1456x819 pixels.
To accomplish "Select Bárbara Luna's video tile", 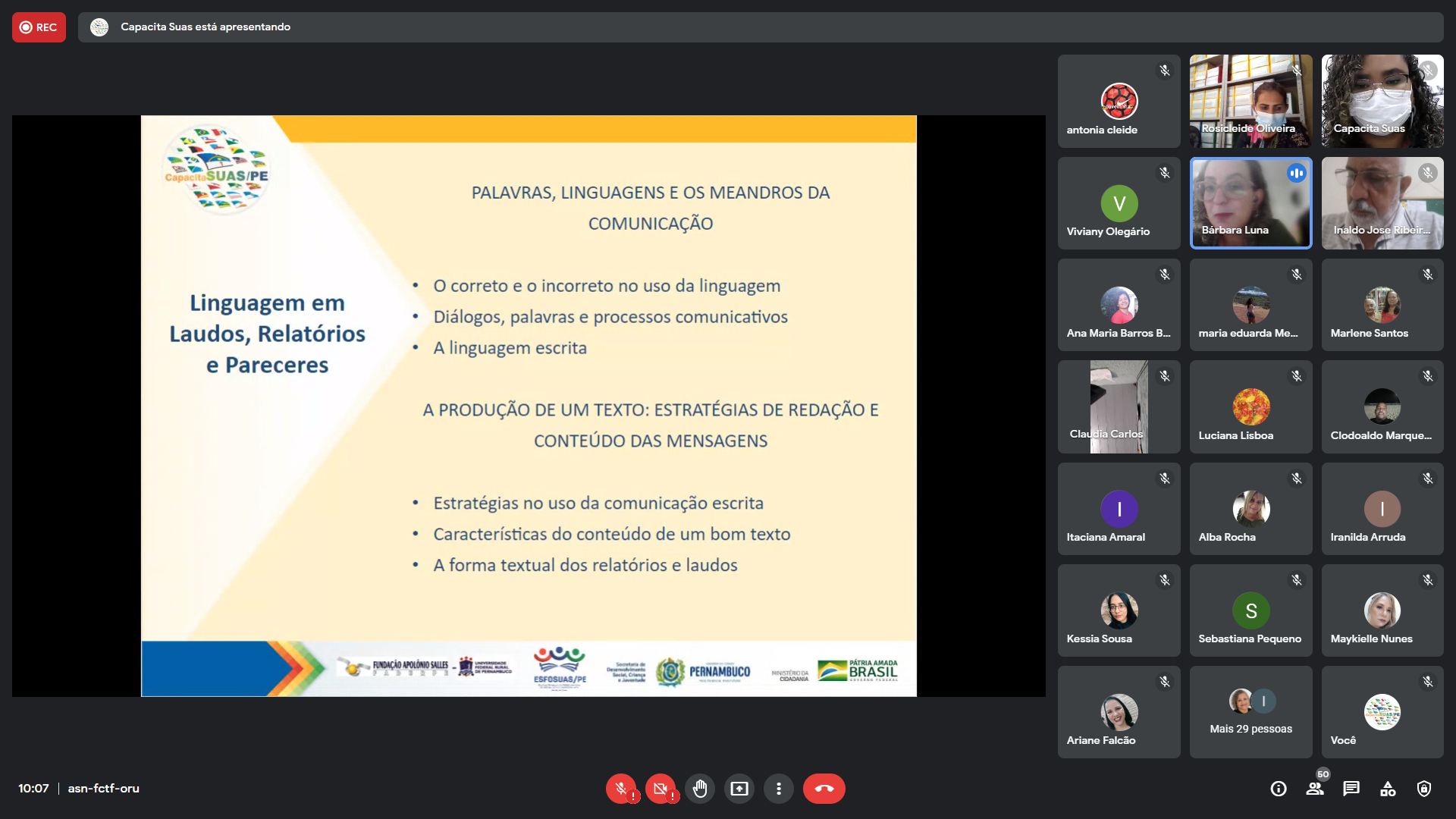I will tap(1250, 202).
